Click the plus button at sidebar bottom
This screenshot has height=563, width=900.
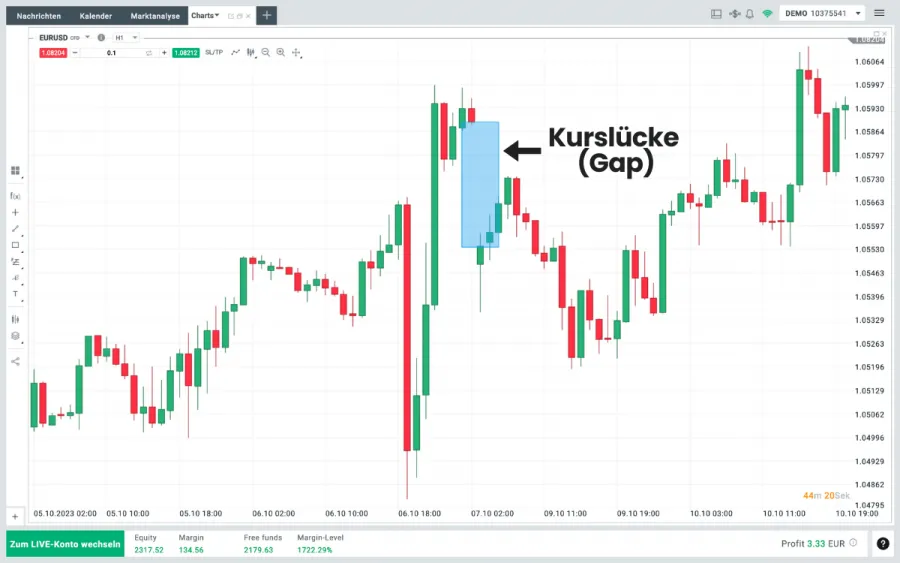click(x=15, y=517)
